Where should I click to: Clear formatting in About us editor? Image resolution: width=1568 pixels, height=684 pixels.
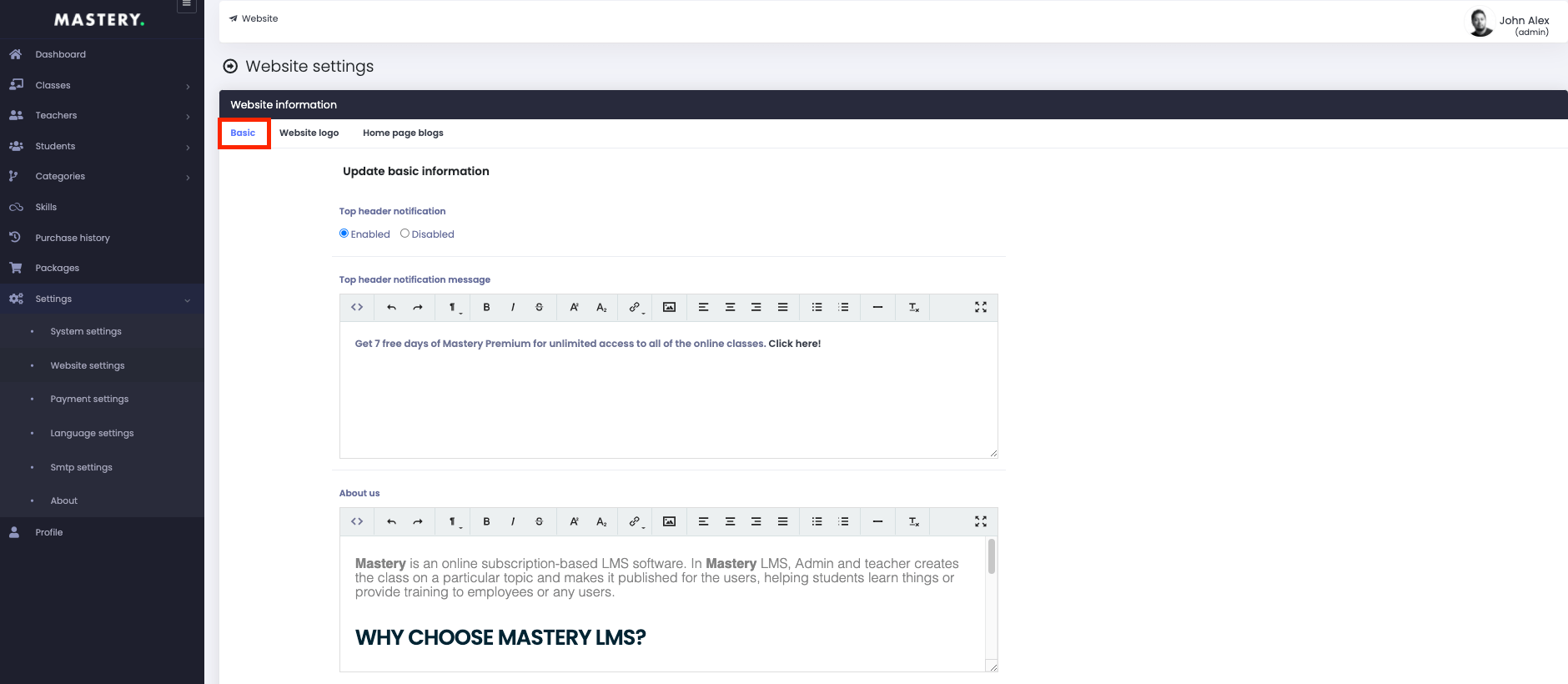(x=913, y=521)
